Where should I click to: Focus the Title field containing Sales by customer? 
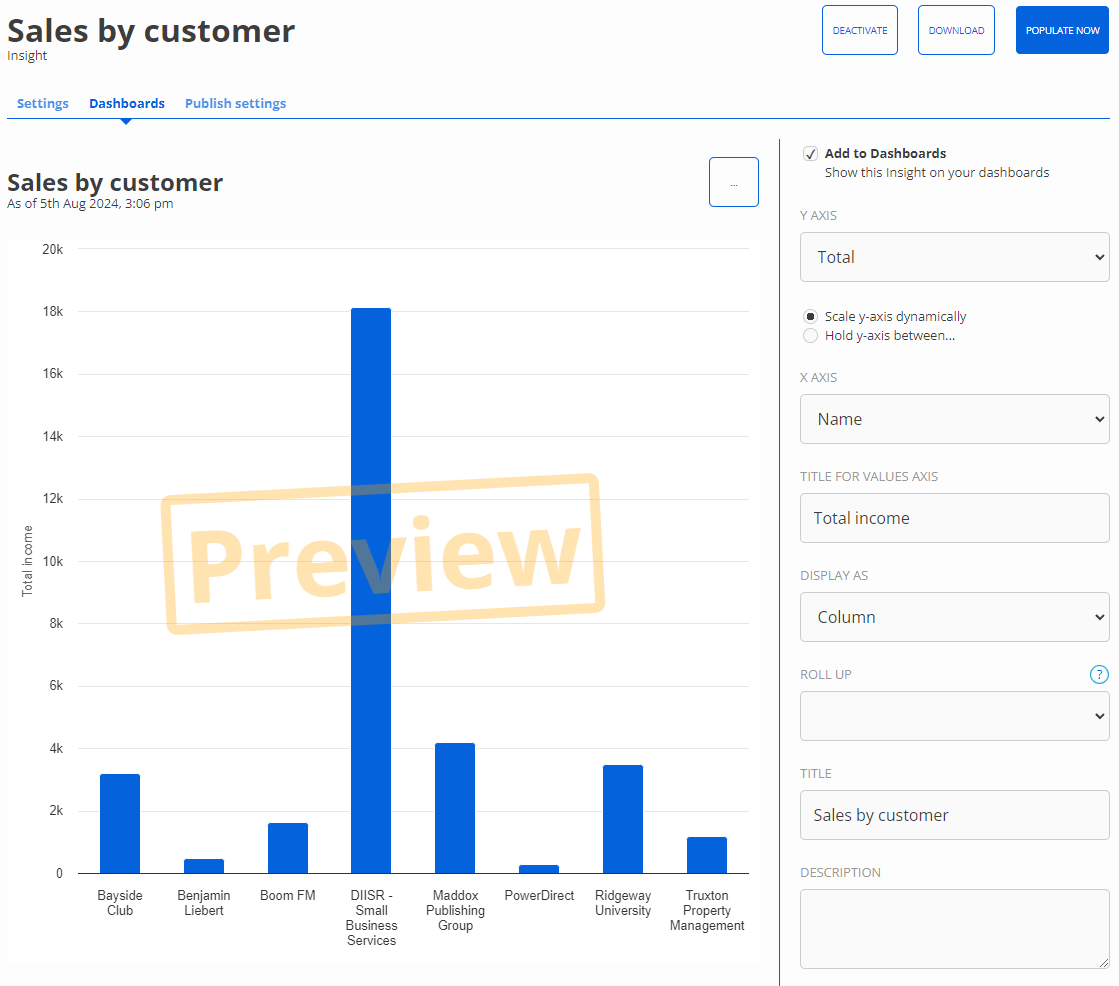click(x=954, y=815)
